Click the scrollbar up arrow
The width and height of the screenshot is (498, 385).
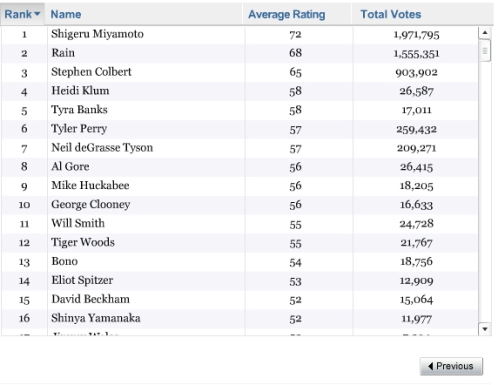pos(485,33)
